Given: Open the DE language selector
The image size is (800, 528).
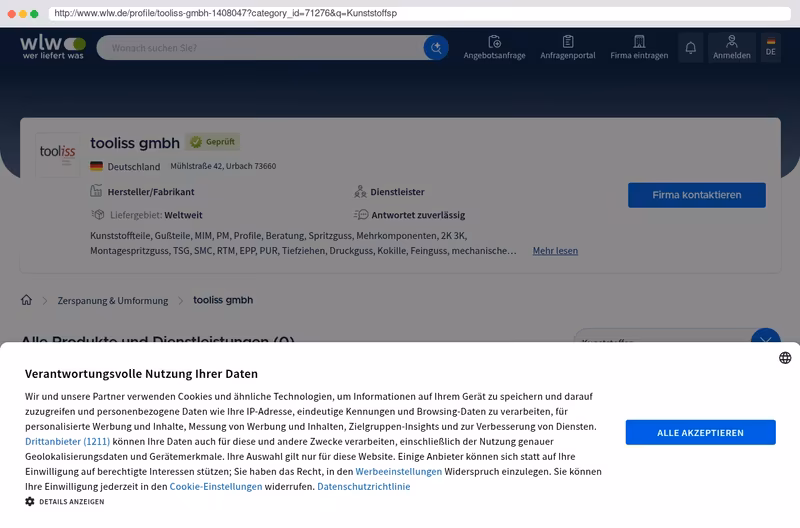Looking at the screenshot, I should click(x=770, y=47).
